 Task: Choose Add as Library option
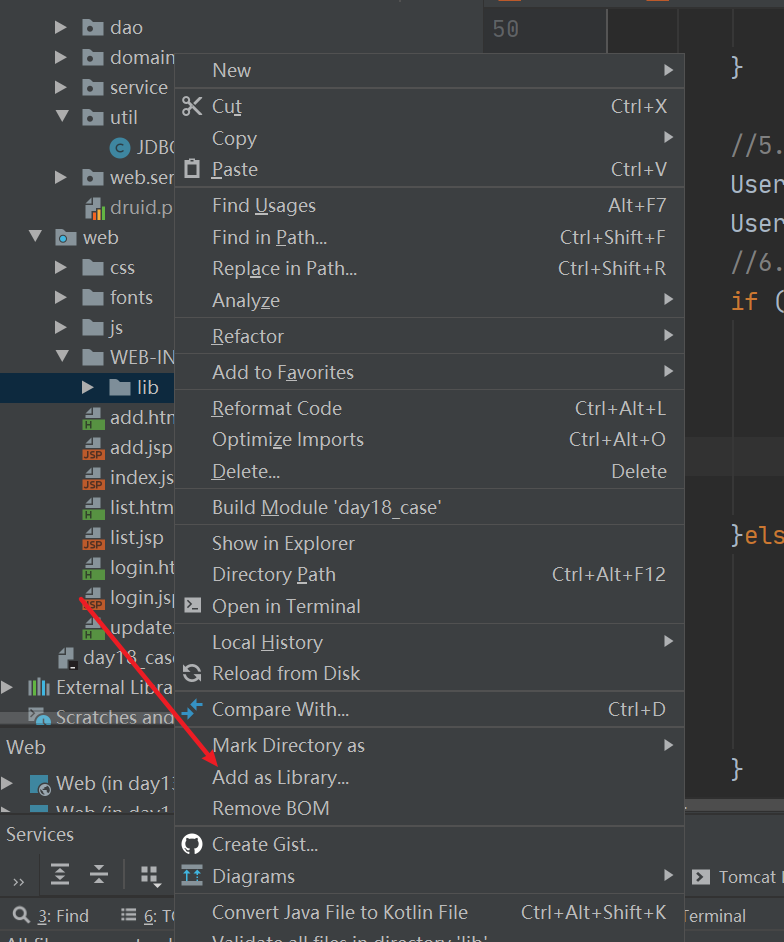[430, 777]
